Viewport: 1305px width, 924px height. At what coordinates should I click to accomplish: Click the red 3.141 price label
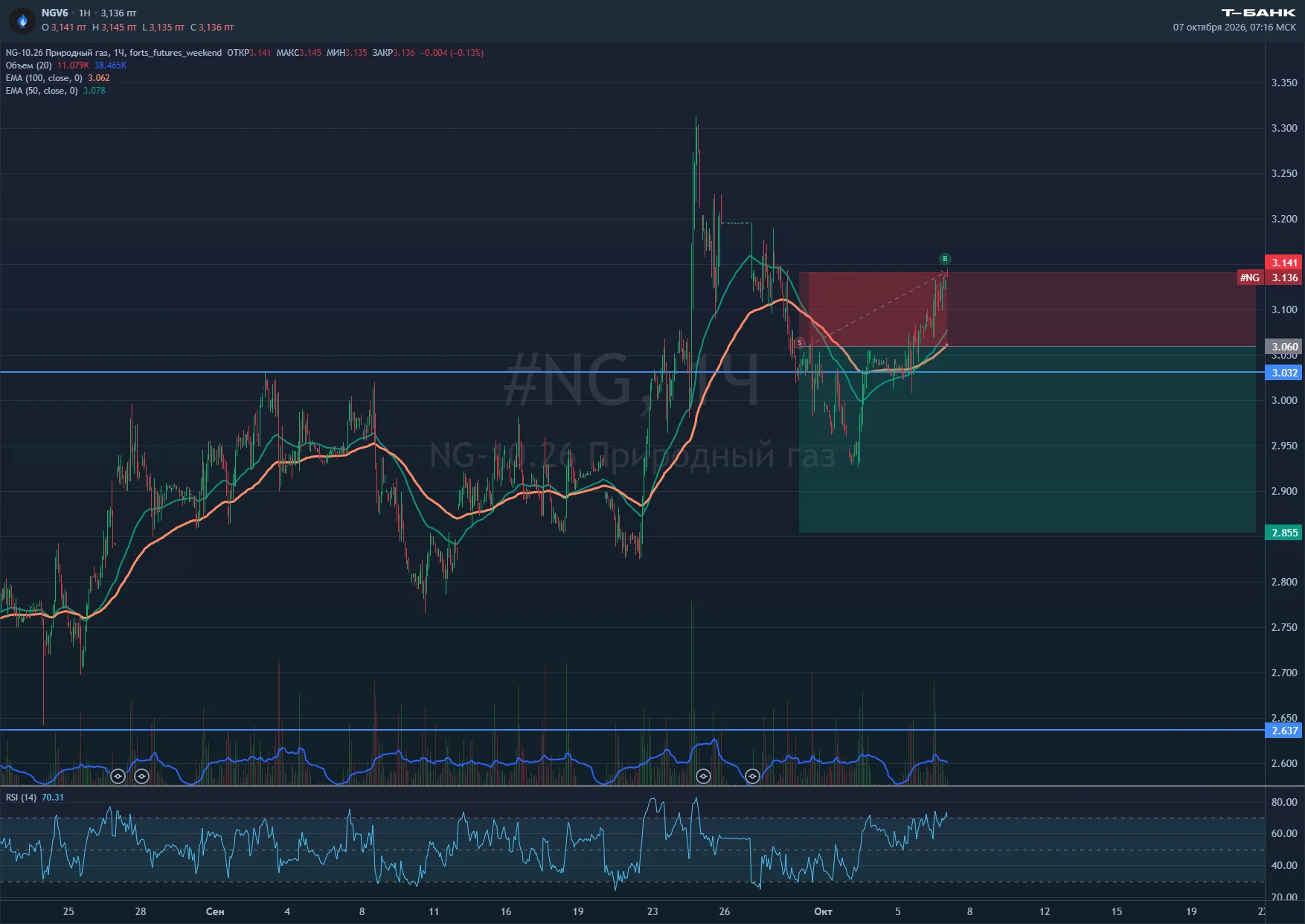click(1283, 263)
